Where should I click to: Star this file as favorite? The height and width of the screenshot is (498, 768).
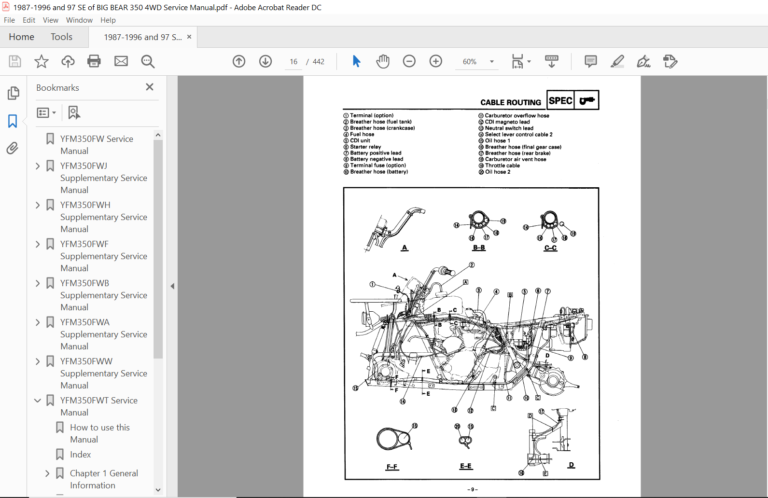tap(41, 61)
